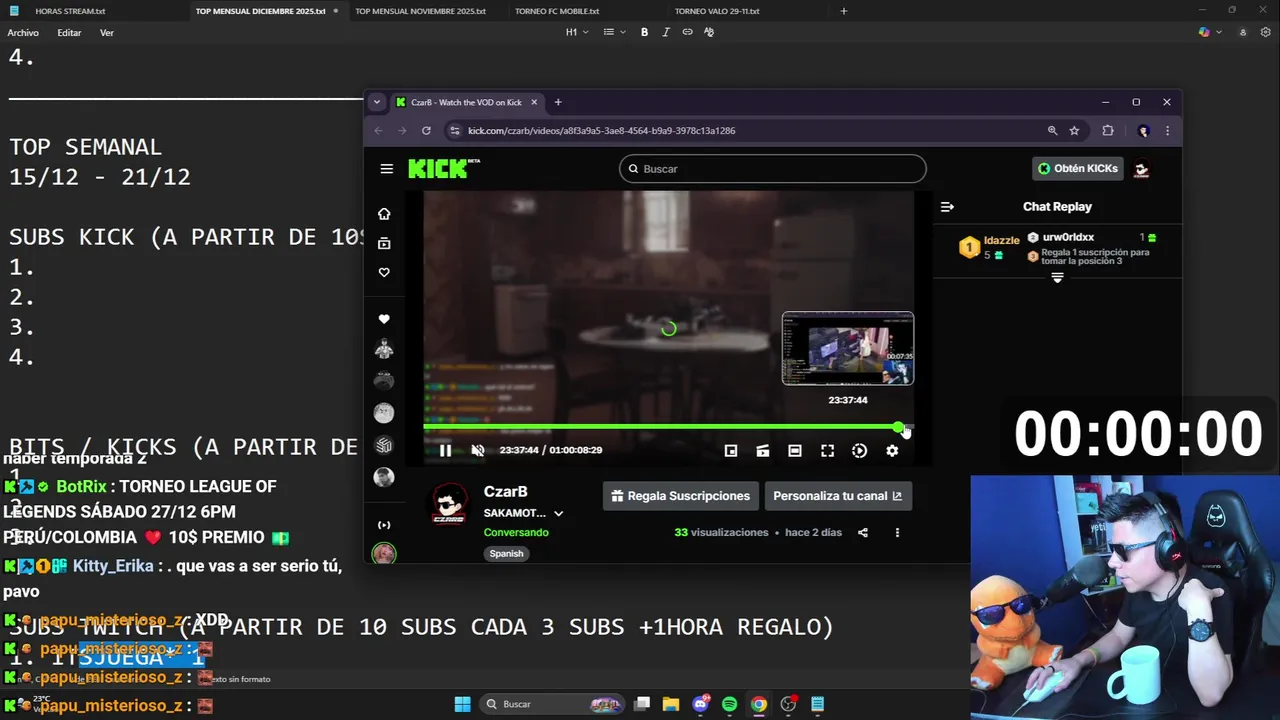
Task: Click the Buscar search field on Kick
Action: click(772, 169)
